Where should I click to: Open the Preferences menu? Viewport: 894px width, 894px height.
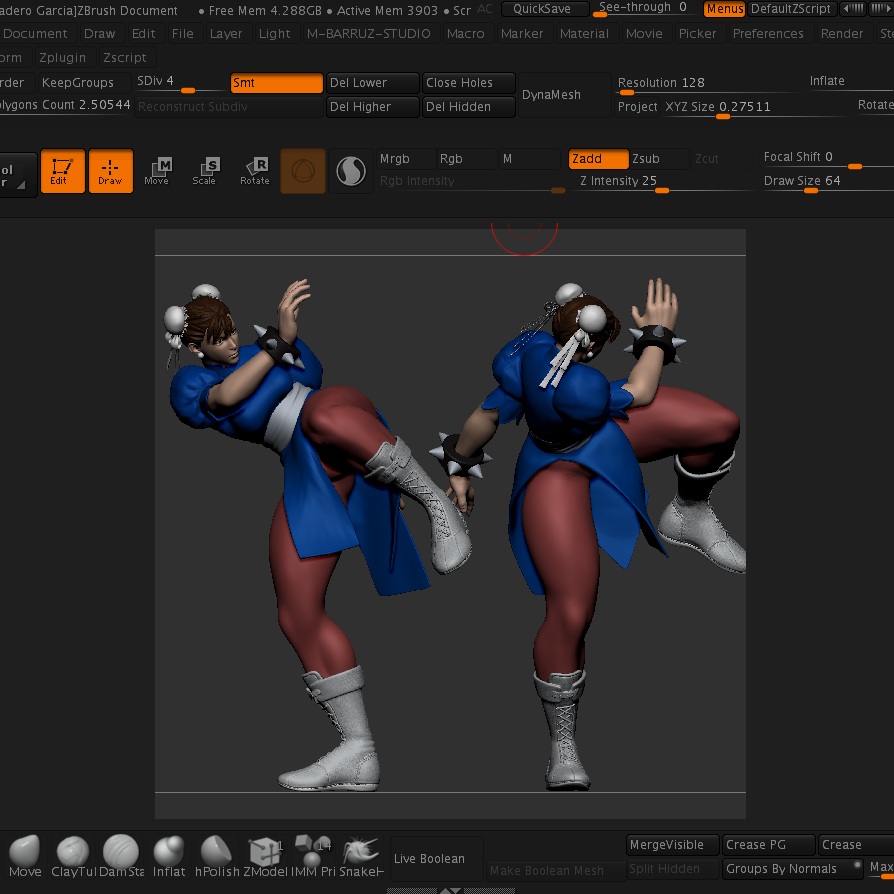pyautogui.click(x=768, y=34)
